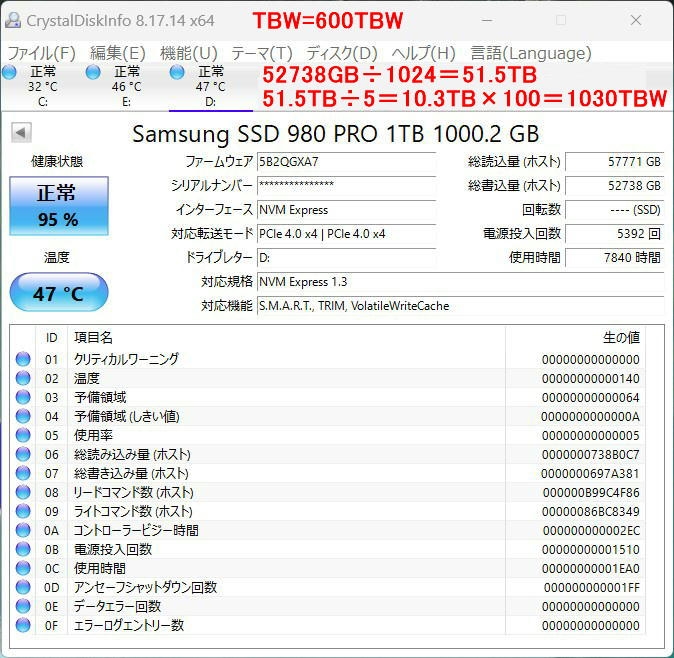
Task: Click the blue status icon for ID 0E
Action: coord(23,606)
